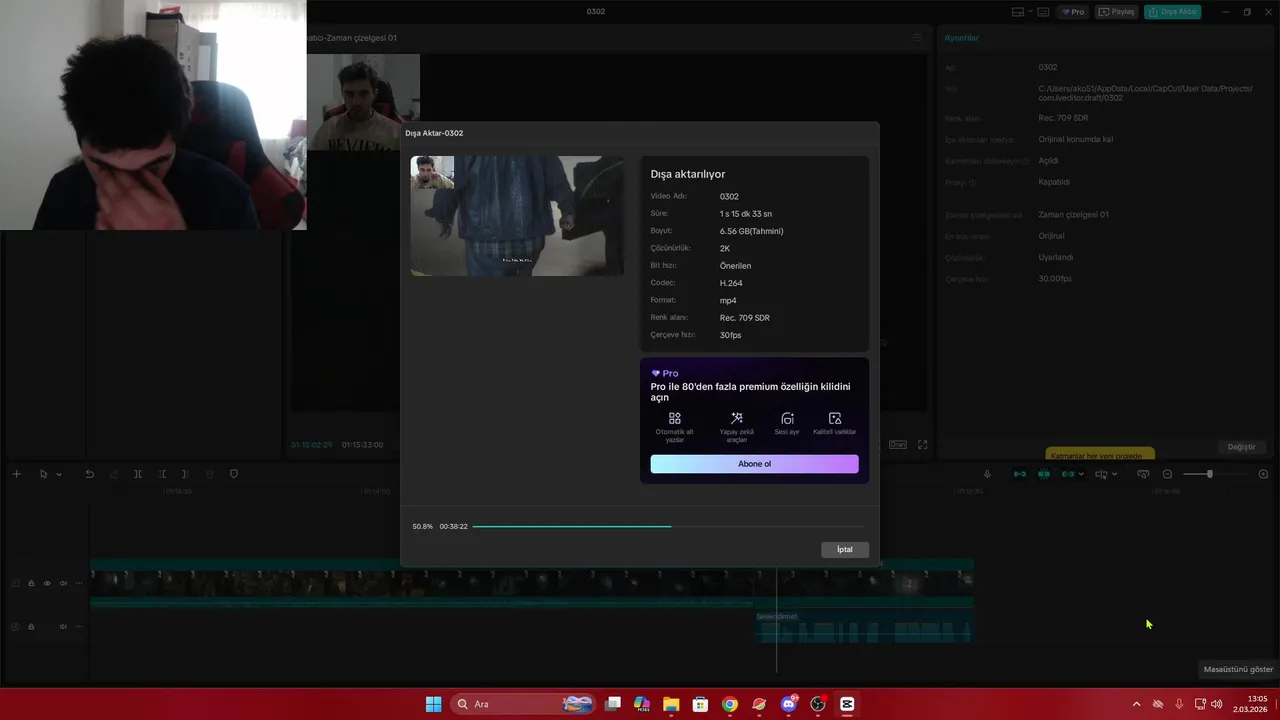Toggle auto snapping in timeline toolbar
1280x720 pixels.
click(1044, 474)
